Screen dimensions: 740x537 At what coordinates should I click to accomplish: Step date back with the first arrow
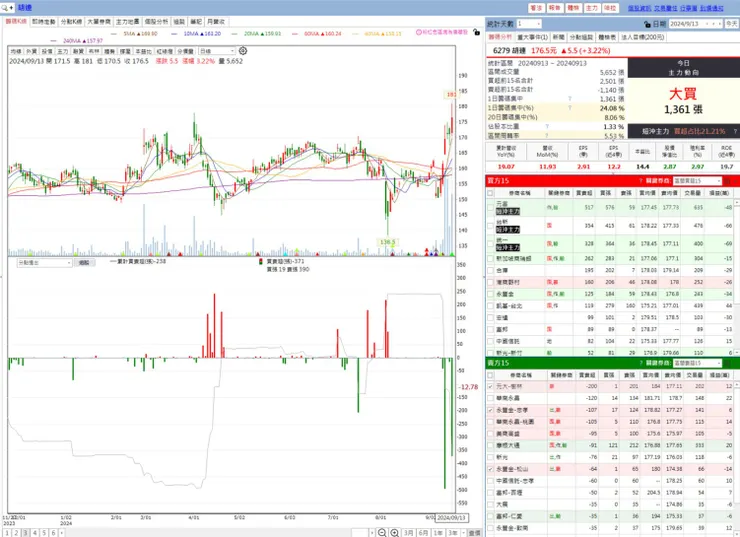click(x=707, y=24)
